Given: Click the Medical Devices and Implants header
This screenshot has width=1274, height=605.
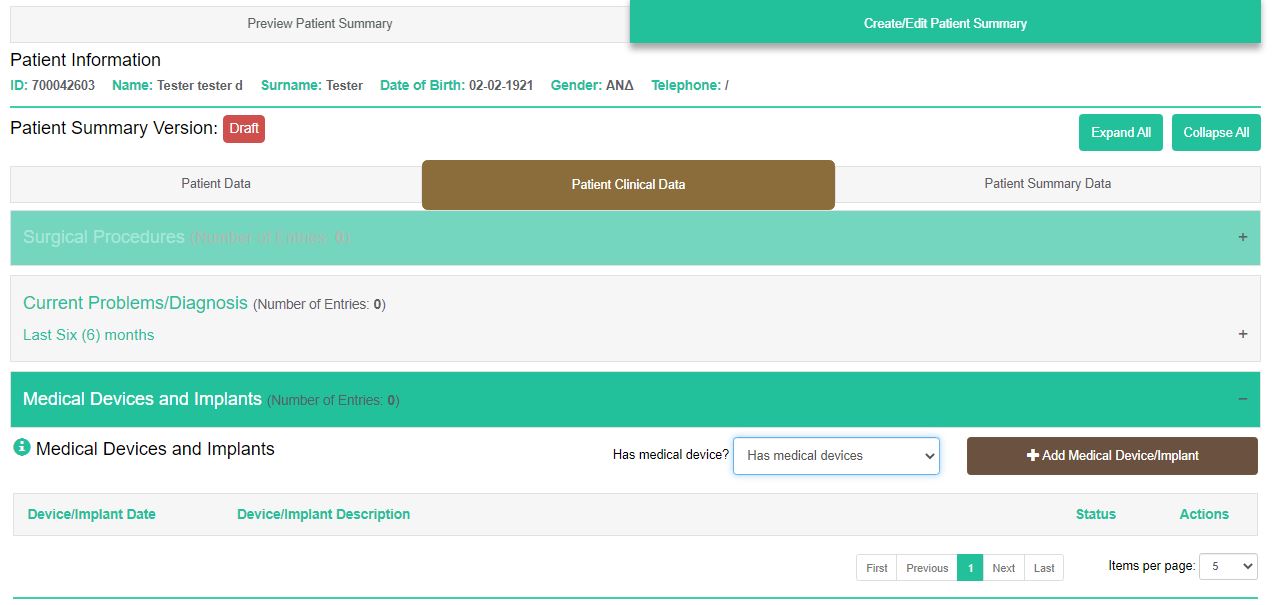Looking at the screenshot, I should click(142, 399).
